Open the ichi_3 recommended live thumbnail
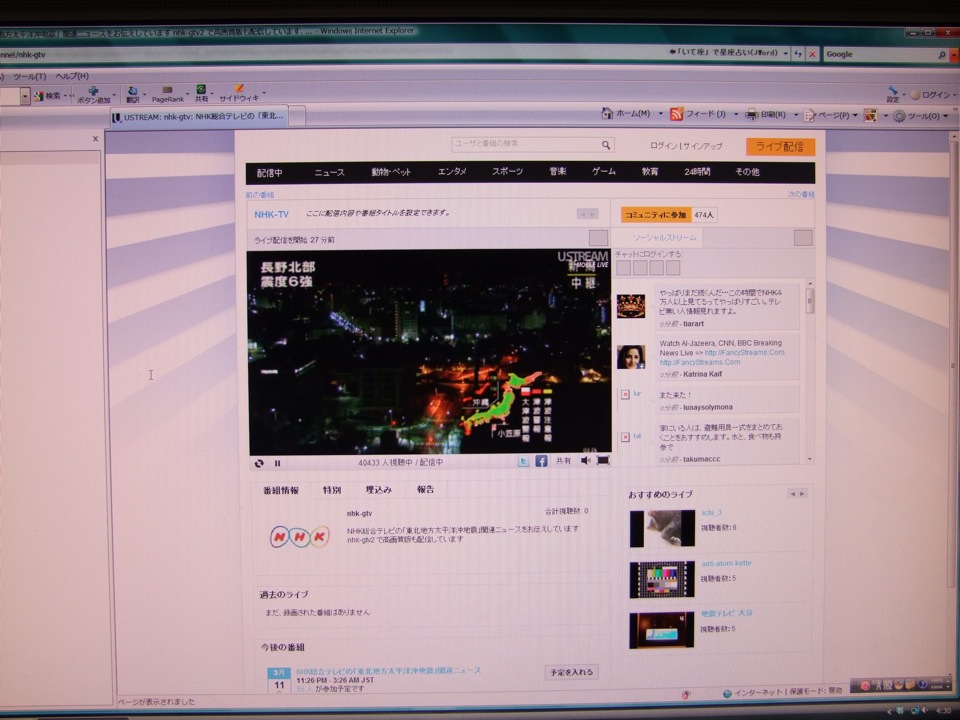 pos(662,528)
